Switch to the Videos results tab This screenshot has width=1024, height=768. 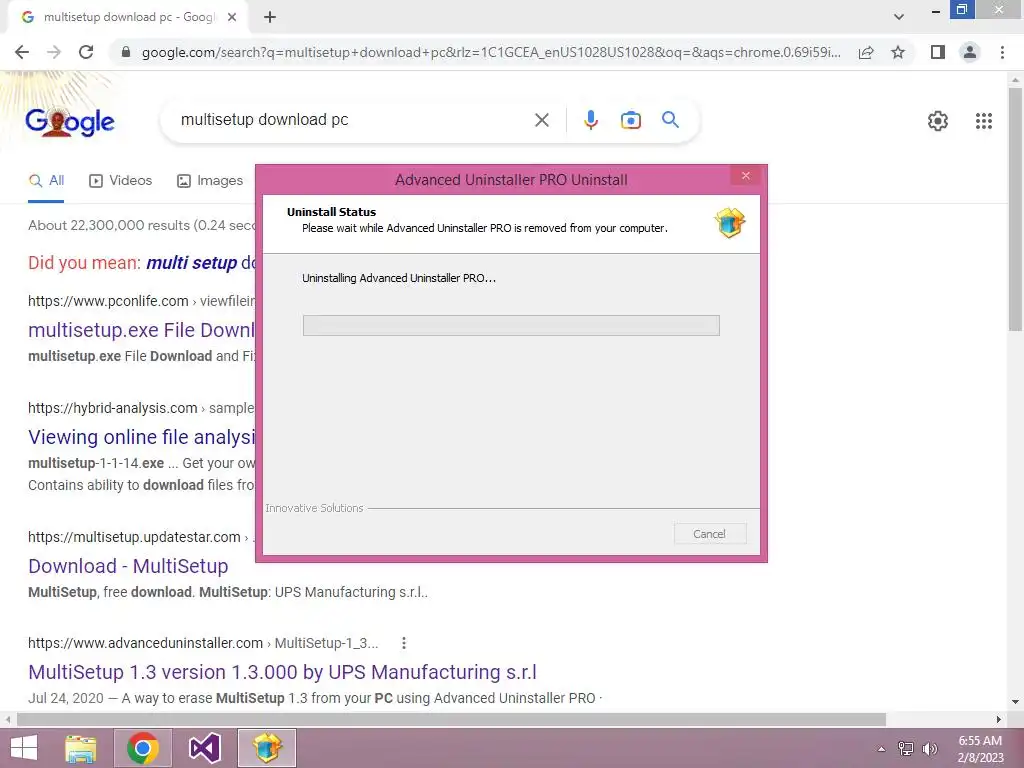[121, 181]
